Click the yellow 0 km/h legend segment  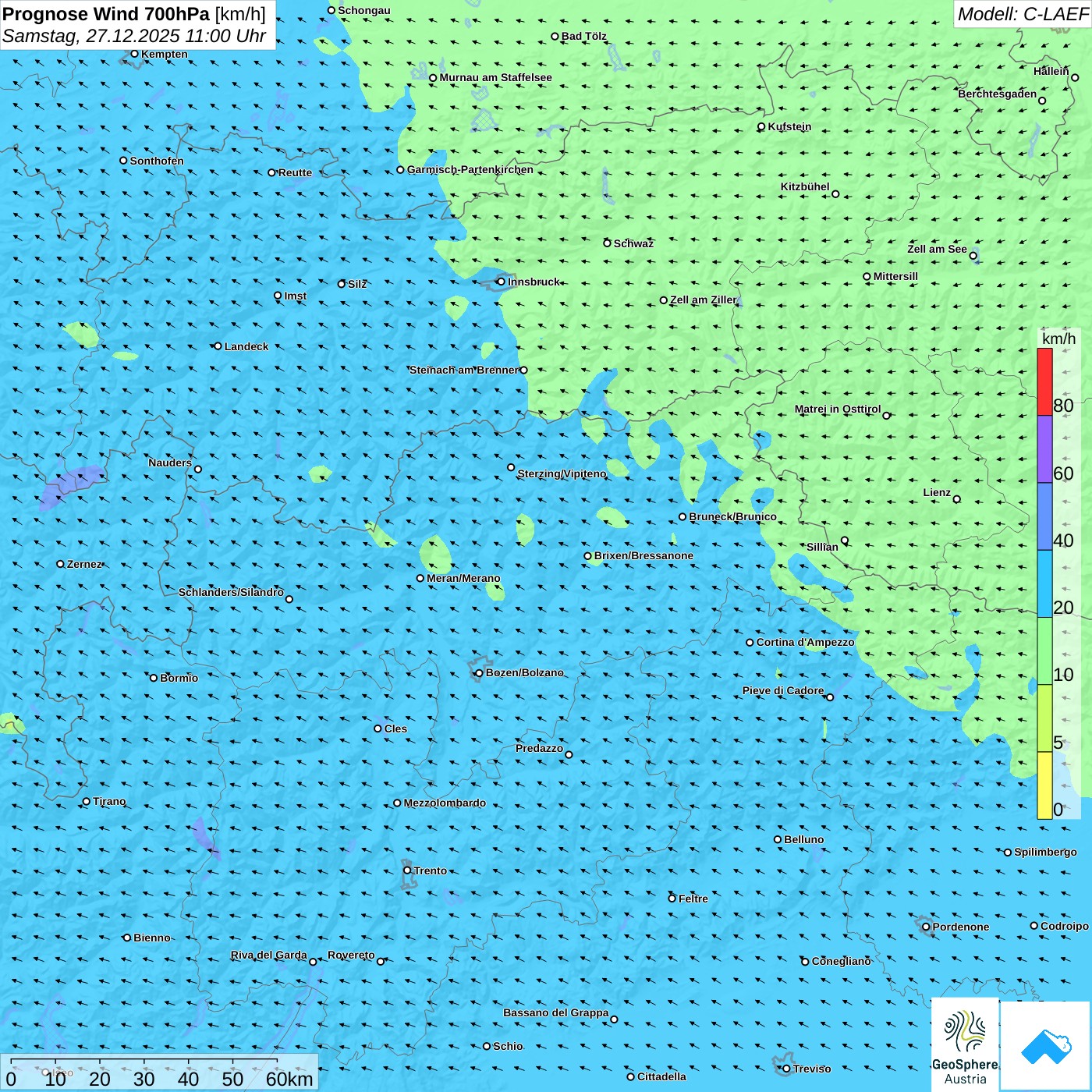(1044, 785)
